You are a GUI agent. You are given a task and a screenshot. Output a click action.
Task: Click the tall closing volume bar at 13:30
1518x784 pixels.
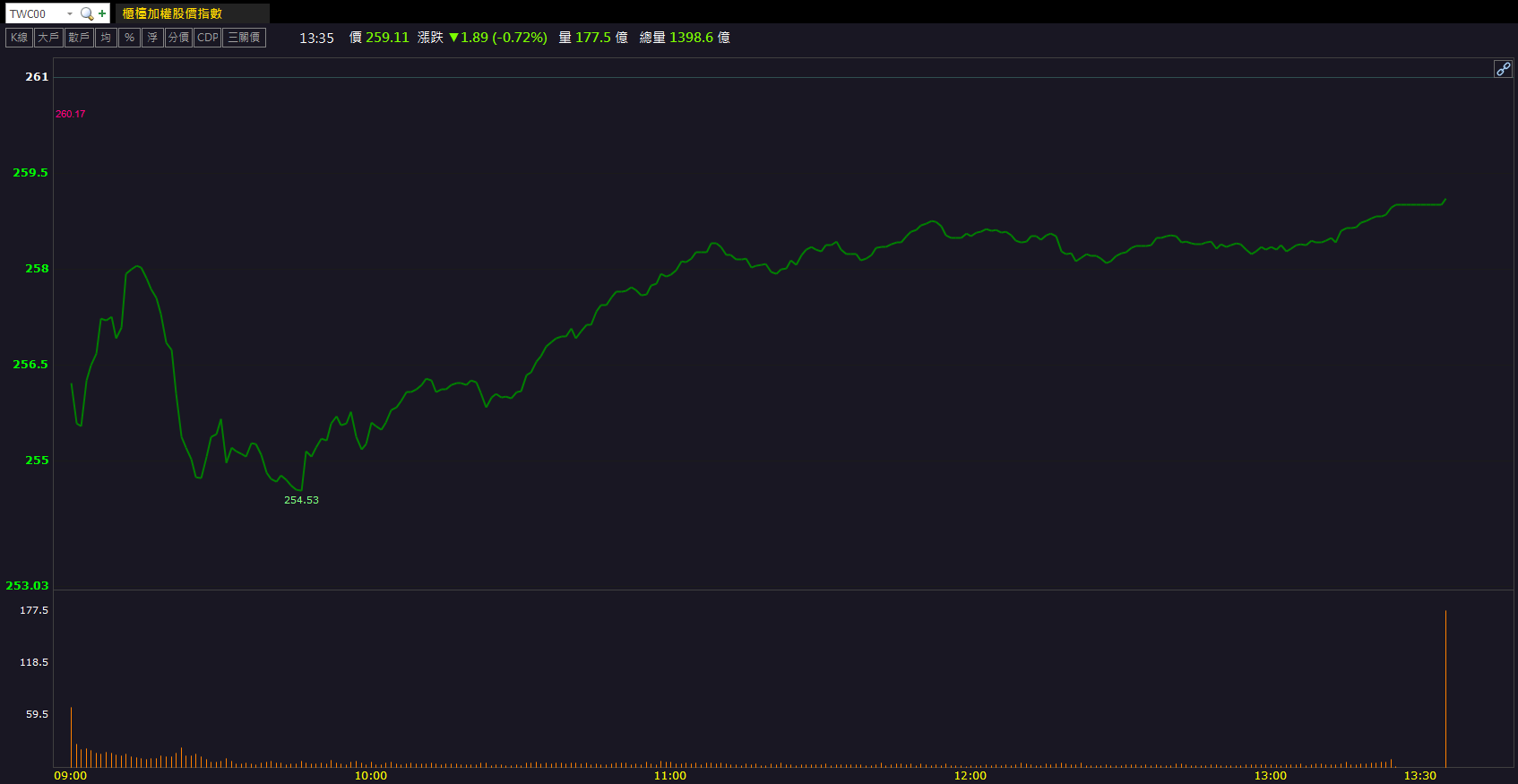(1445, 690)
